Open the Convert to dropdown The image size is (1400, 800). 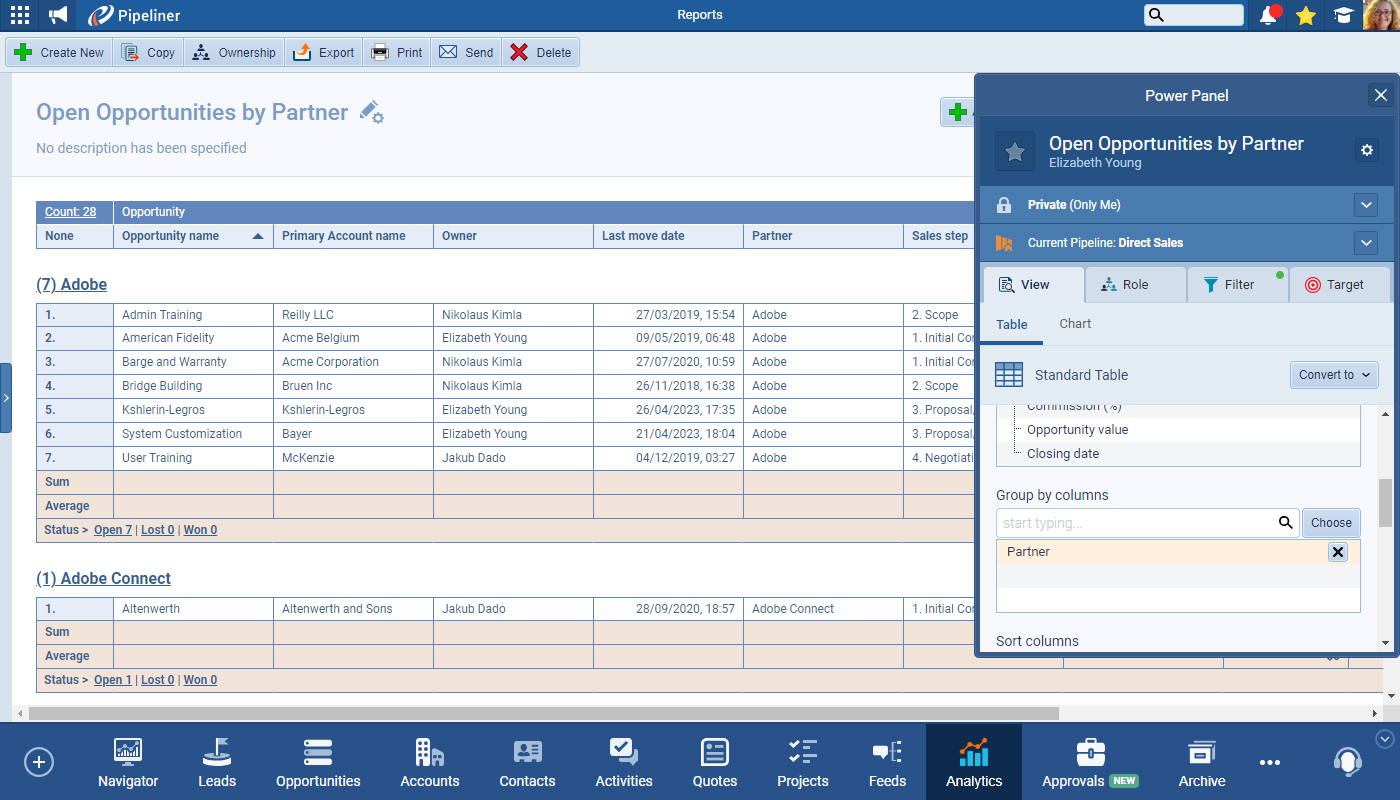pos(1334,375)
